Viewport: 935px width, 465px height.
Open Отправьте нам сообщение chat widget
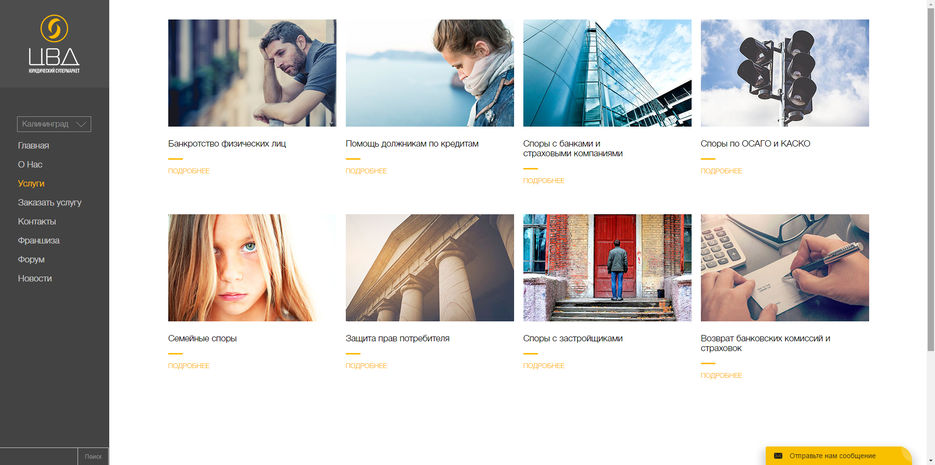pos(839,455)
